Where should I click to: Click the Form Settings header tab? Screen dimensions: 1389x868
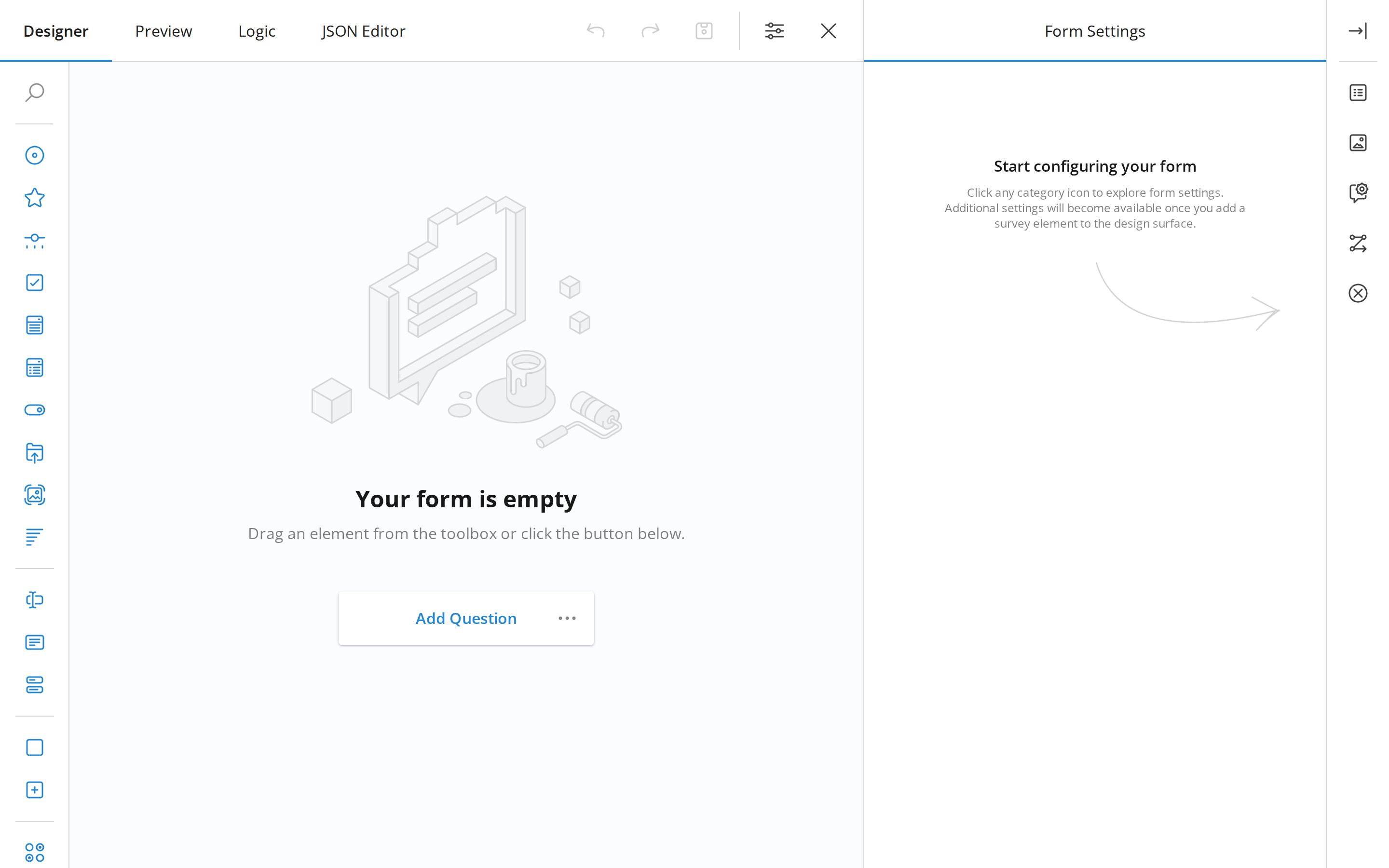[x=1094, y=31]
